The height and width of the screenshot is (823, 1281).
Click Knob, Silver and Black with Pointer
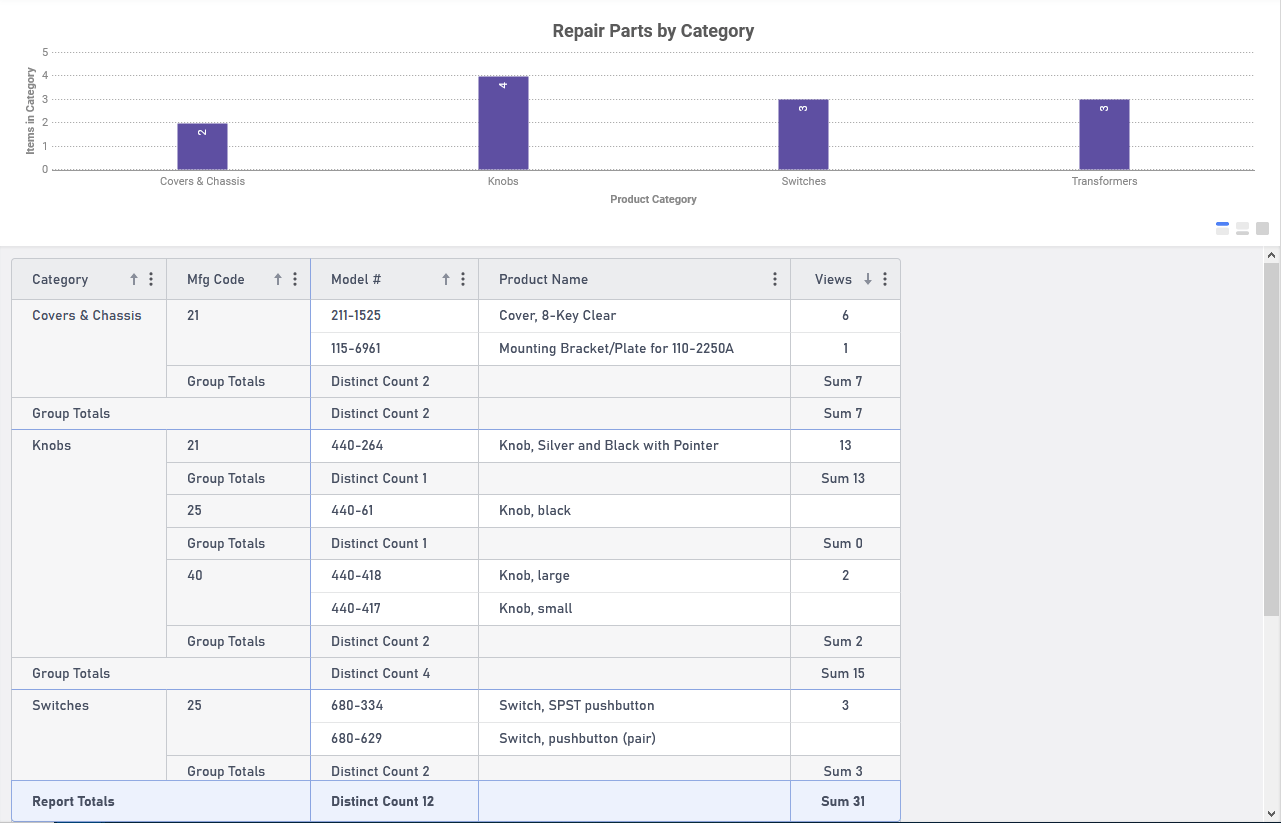click(x=609, y=445)
